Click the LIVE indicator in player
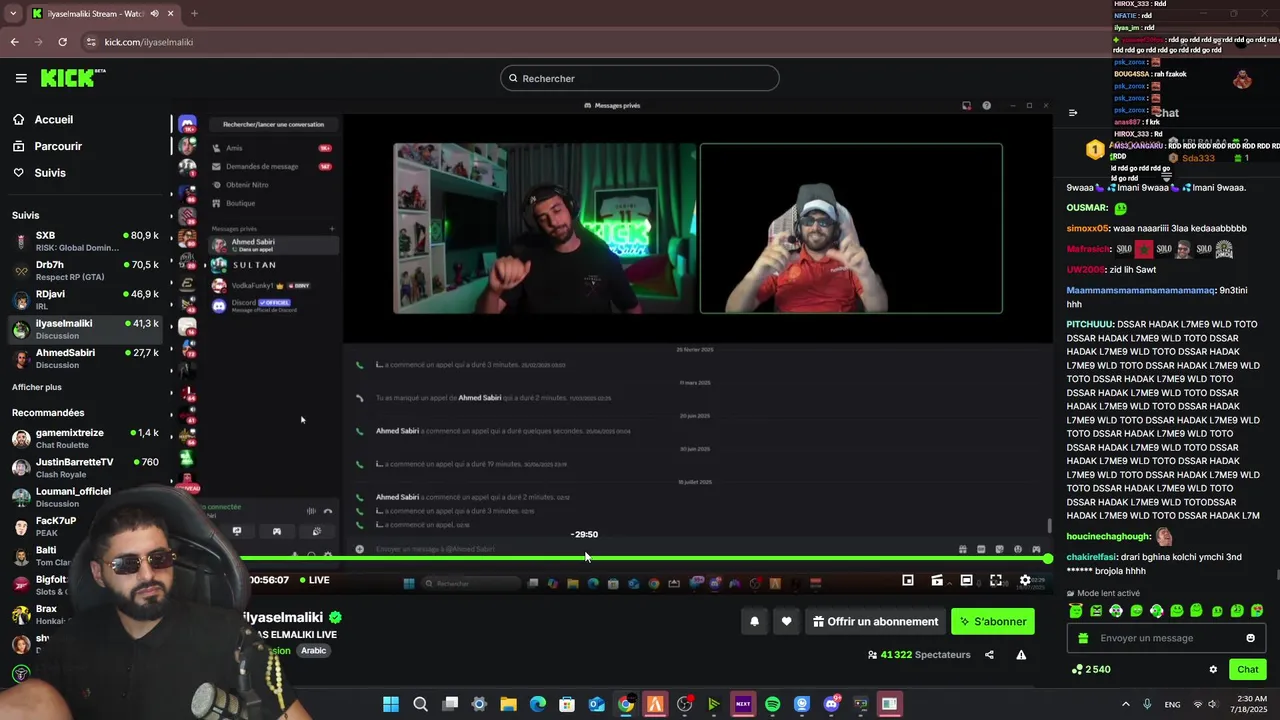Viewport: 1280px width, 720px height. point(314,580)
